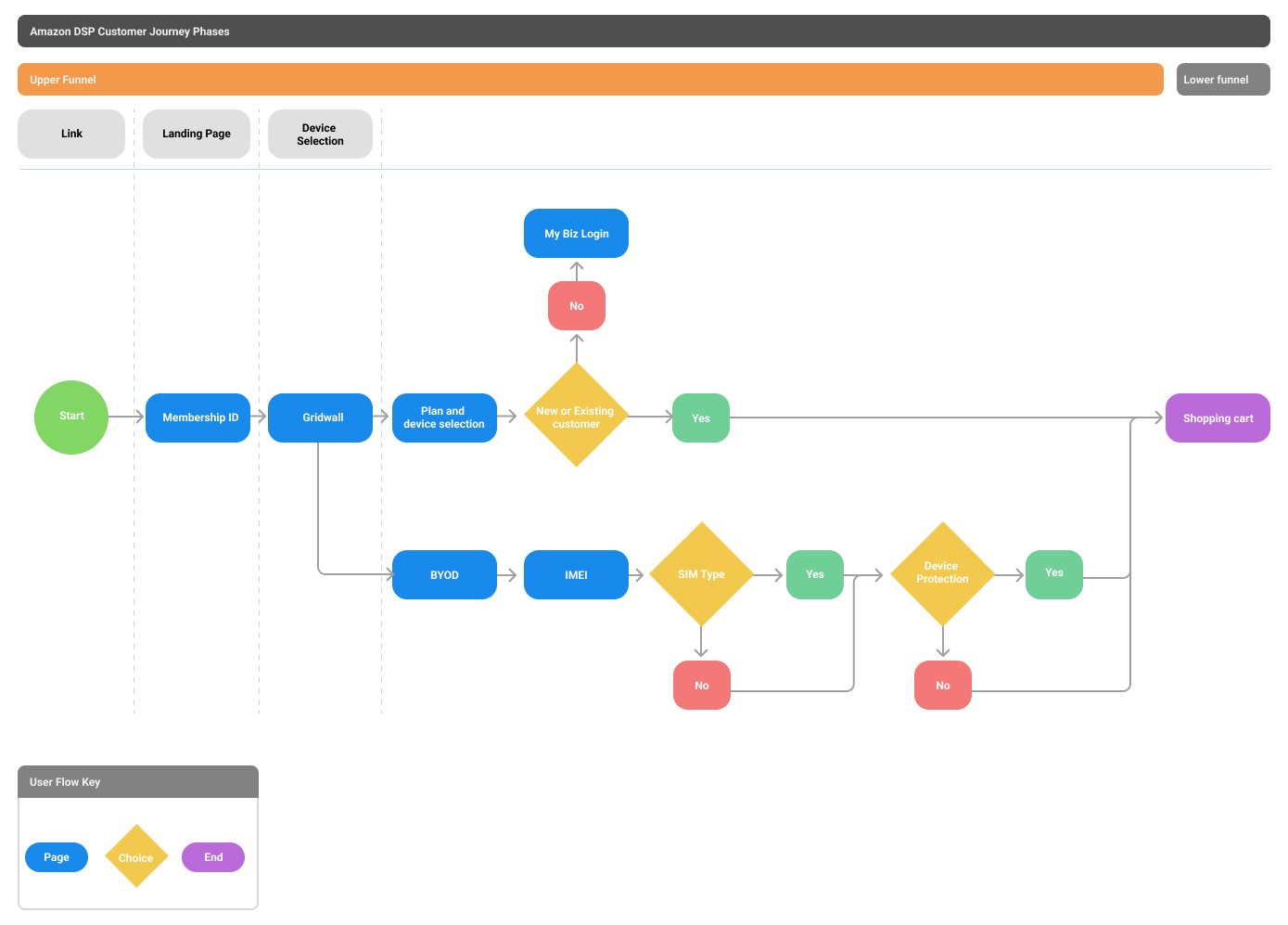The height and width of the screenshot is (925, 1288).
Task: Select the New or Existing customer diamond
Action: point(576,415)
